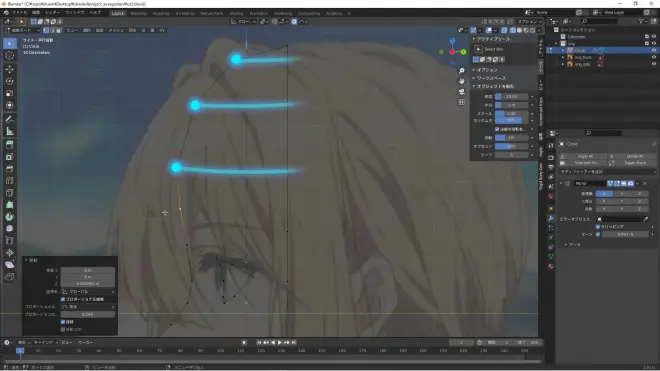
Task: Click the mirror object eyedropper icon
Action: (x=645, y=219)
